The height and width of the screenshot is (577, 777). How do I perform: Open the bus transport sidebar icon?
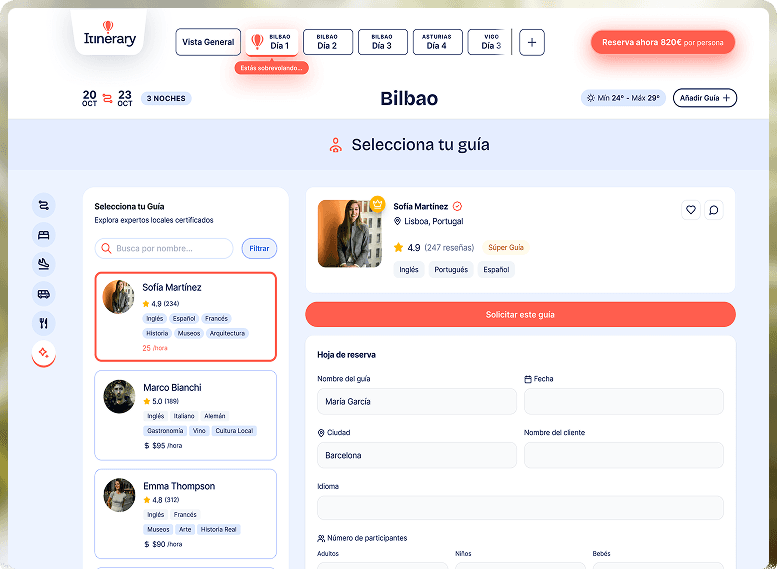(44, 294)
